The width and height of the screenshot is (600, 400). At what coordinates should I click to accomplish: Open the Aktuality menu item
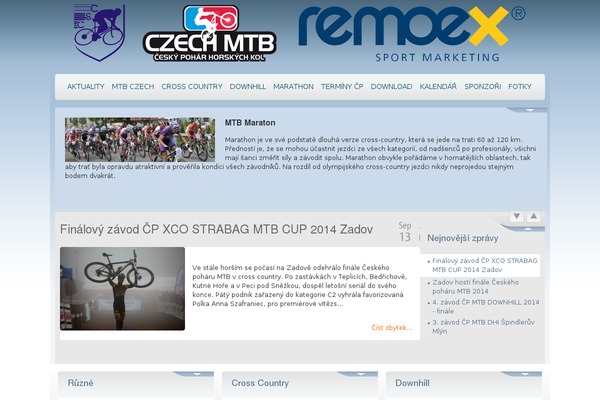[x=86, y=87]
